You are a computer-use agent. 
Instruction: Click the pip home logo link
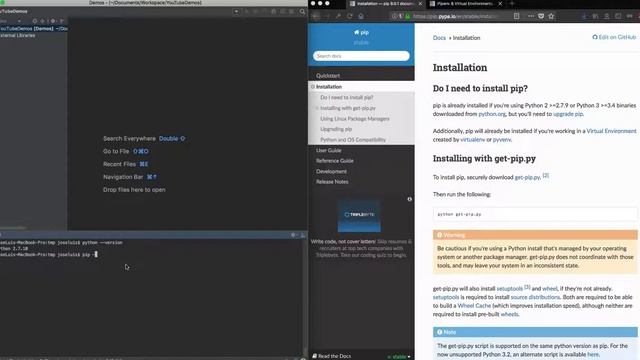[361, 32]
